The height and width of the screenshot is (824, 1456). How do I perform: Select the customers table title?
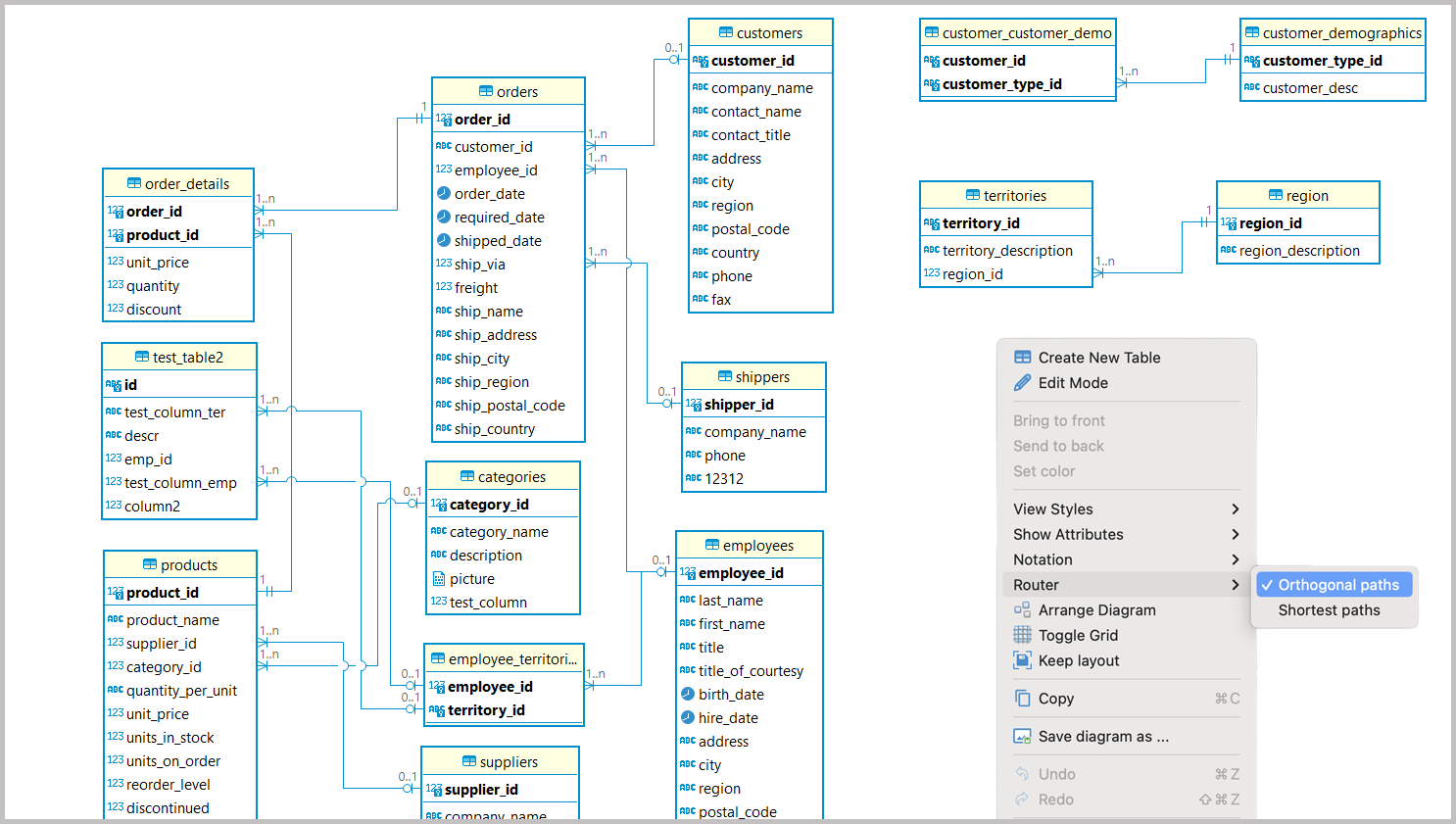tap(769, 33)
